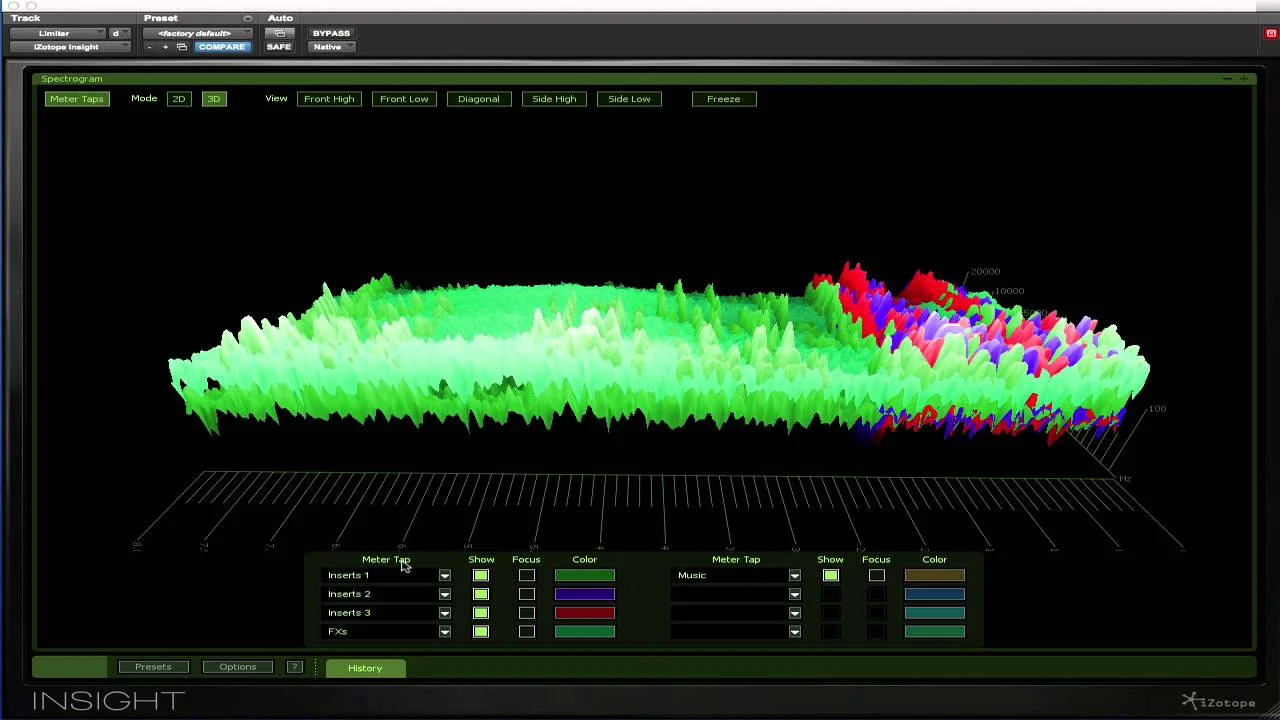This screenshot has width=1280, height=720.
Task: Open the Meter Taps panel
Action: pos(76,98)
